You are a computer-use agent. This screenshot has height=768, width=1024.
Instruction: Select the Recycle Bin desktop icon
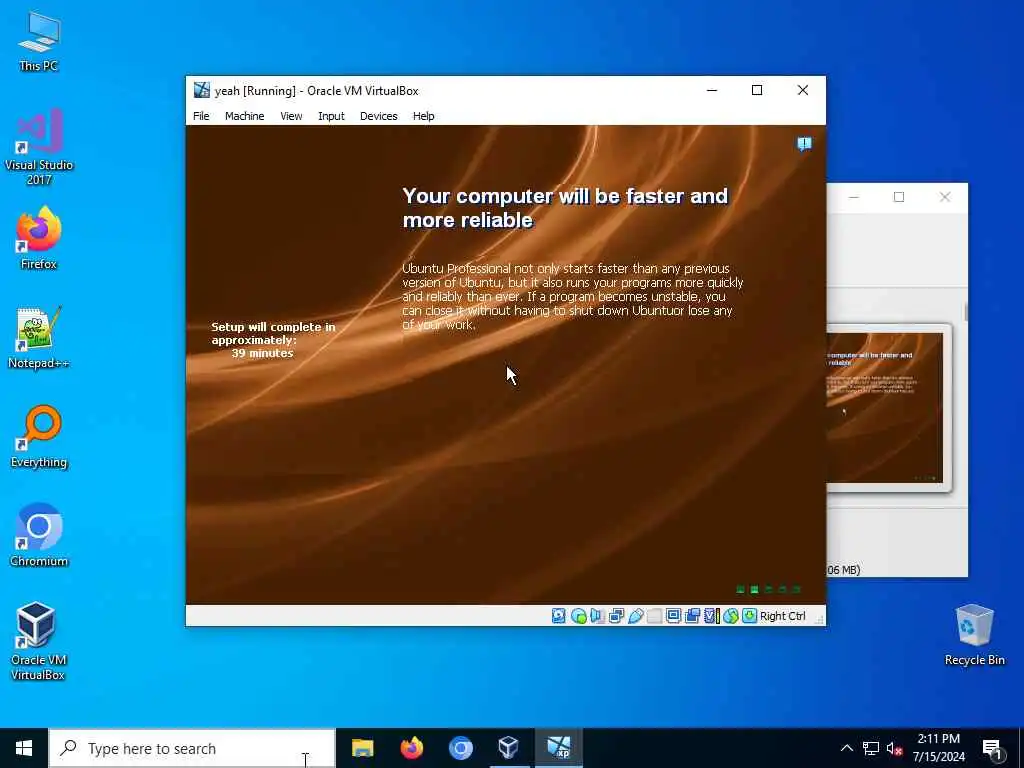[974, 635]
